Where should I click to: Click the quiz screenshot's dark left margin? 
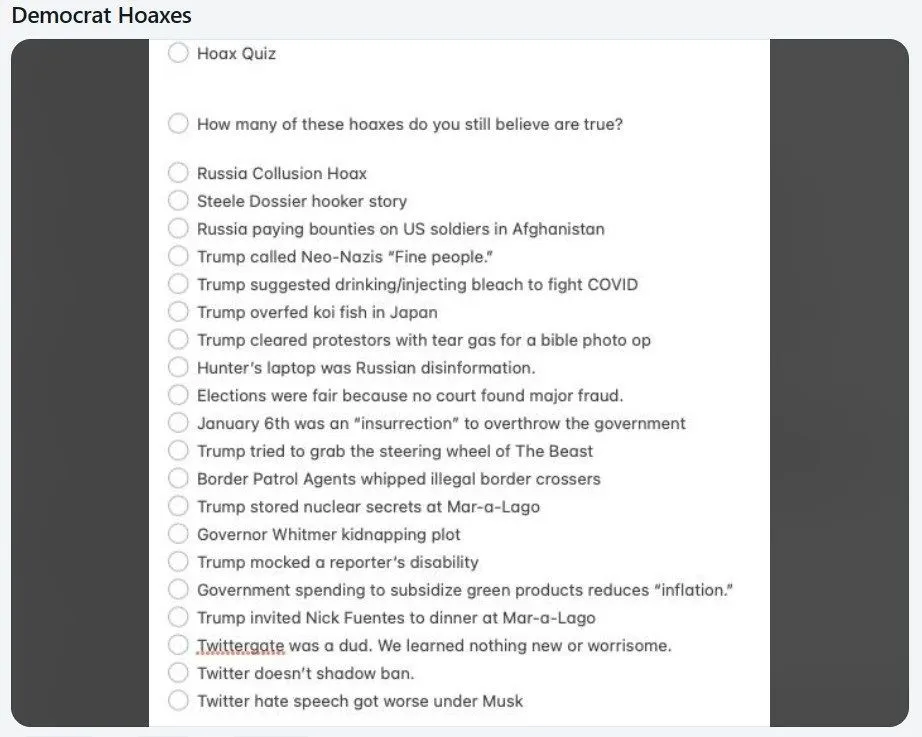pos(80,380)
